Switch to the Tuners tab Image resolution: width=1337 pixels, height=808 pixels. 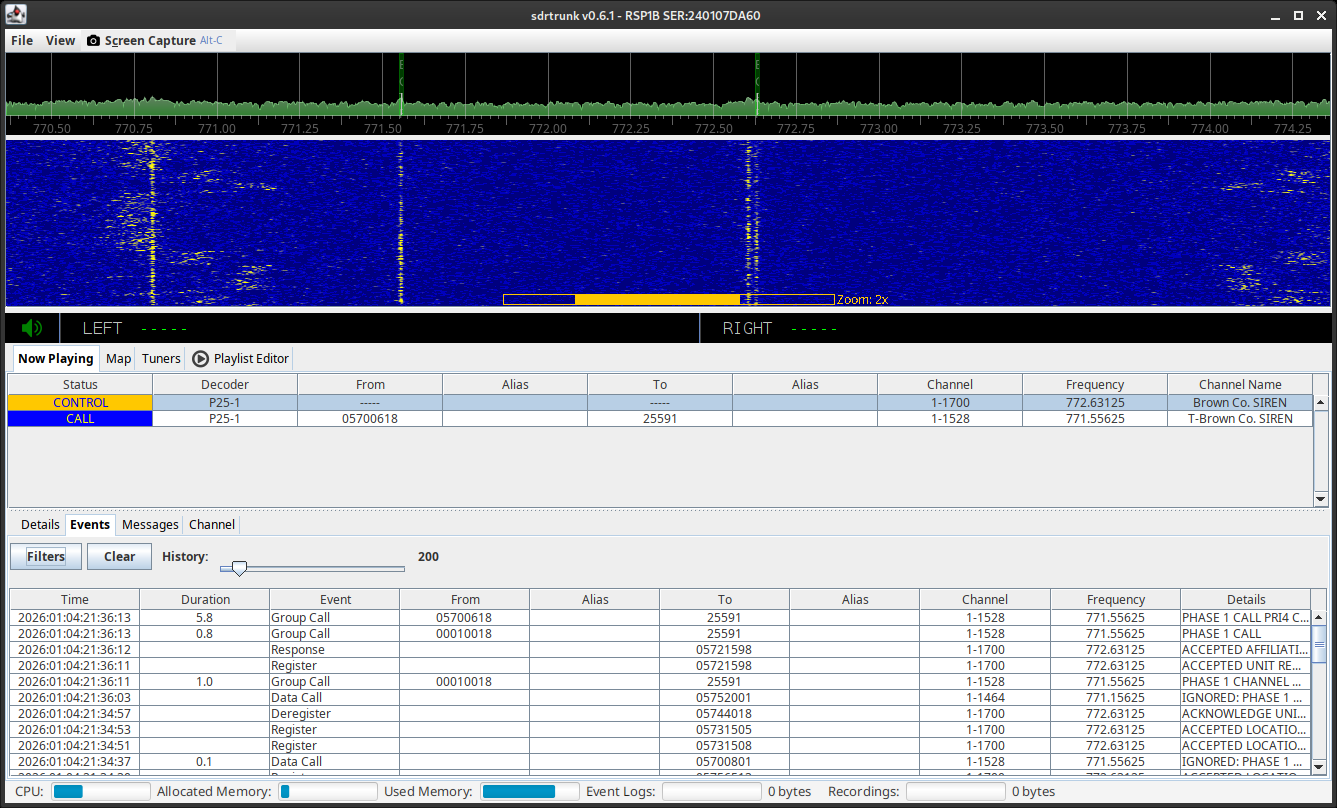(x=161, y=359)
